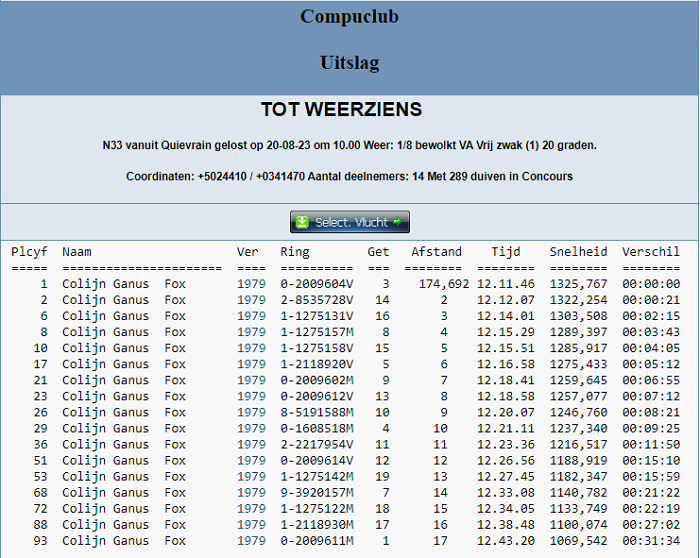Open the 1979 link in row with ring 0-2009614V
The width and height of the screenshot is (700, 558).
point(251,461)
